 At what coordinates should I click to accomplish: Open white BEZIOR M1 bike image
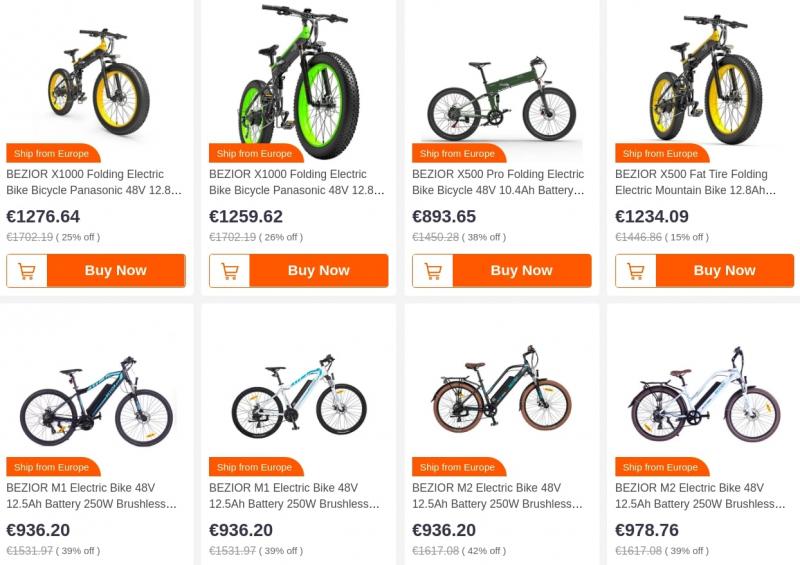[x=300, y=400]
